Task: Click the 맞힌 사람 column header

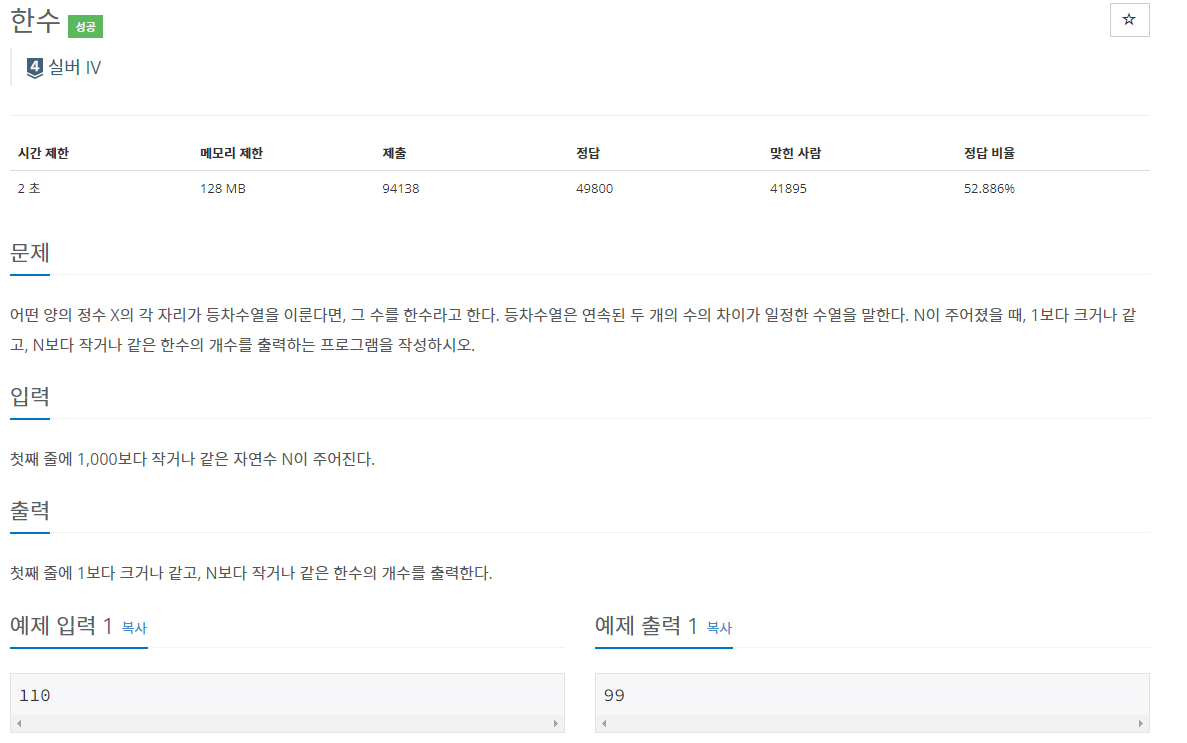Action: 795,153
